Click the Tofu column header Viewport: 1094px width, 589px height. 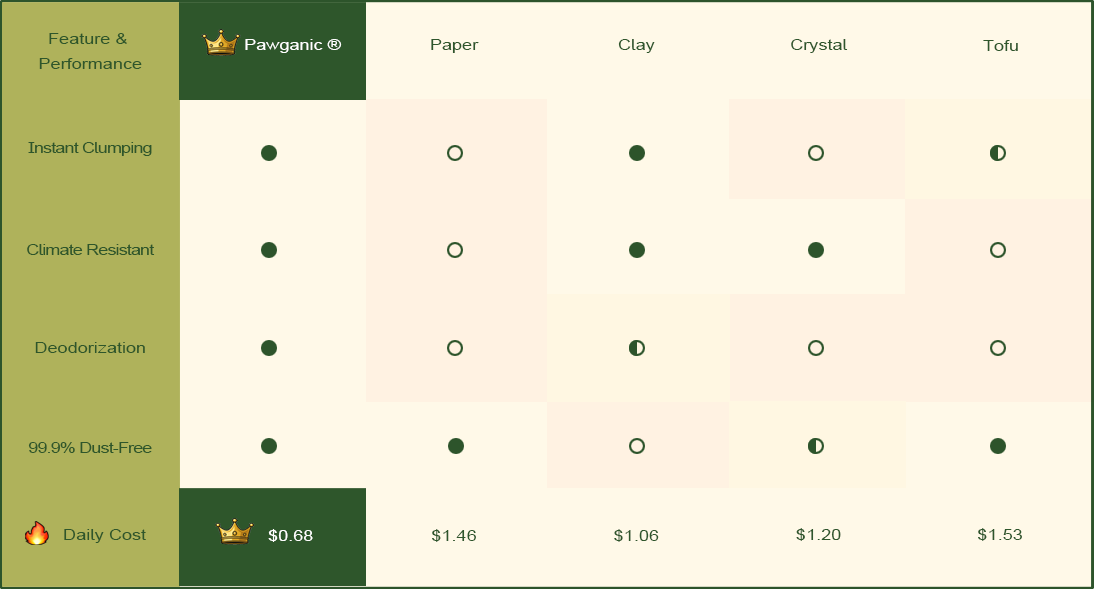[x=1000, y=45]
